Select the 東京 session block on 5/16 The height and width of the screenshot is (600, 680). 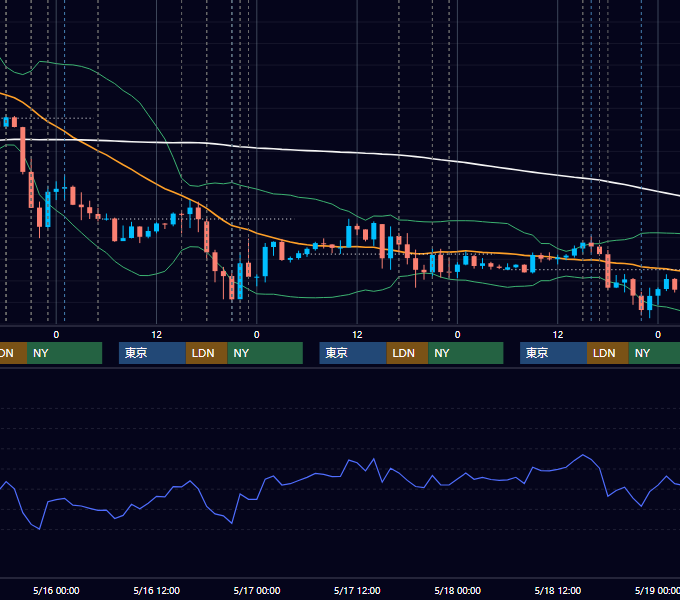tap(153, 353)
